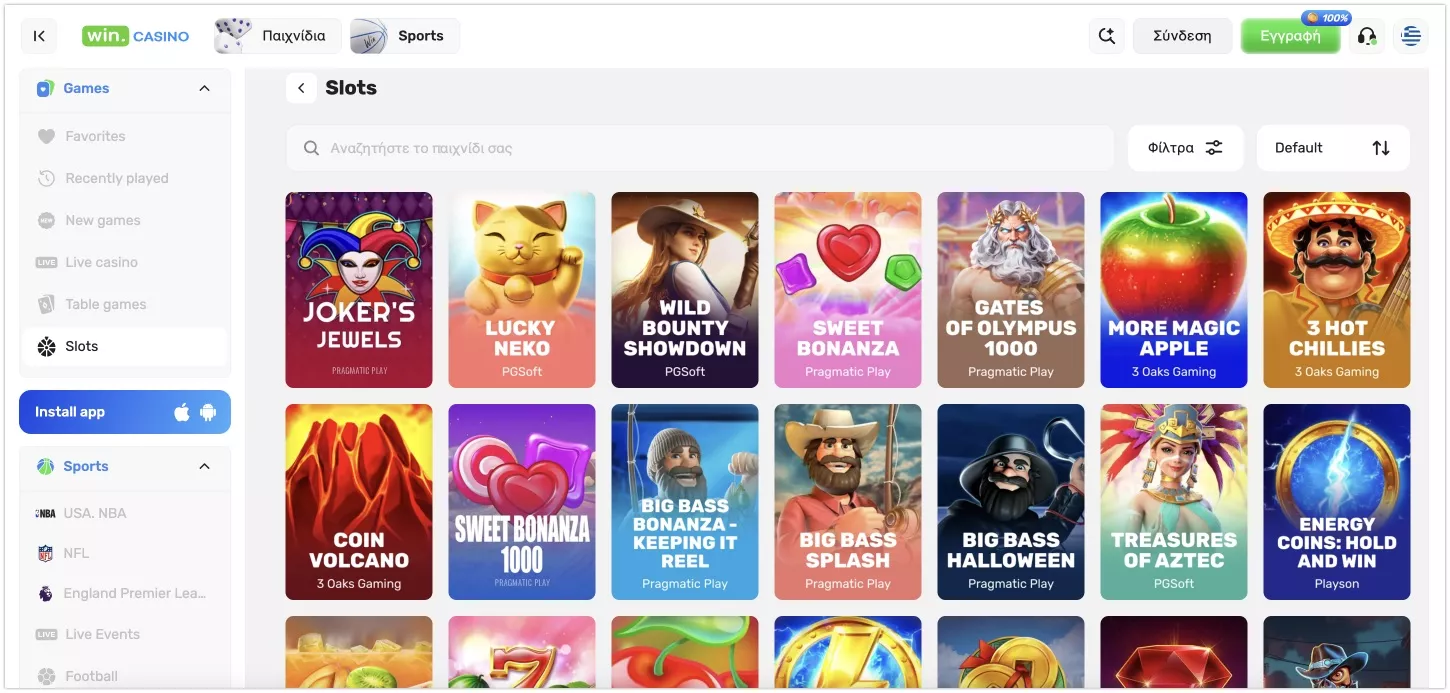Viewport: 1450px width, 693px height.
Task: Open Live Events in the sidebar
Action: click(125, 634)
